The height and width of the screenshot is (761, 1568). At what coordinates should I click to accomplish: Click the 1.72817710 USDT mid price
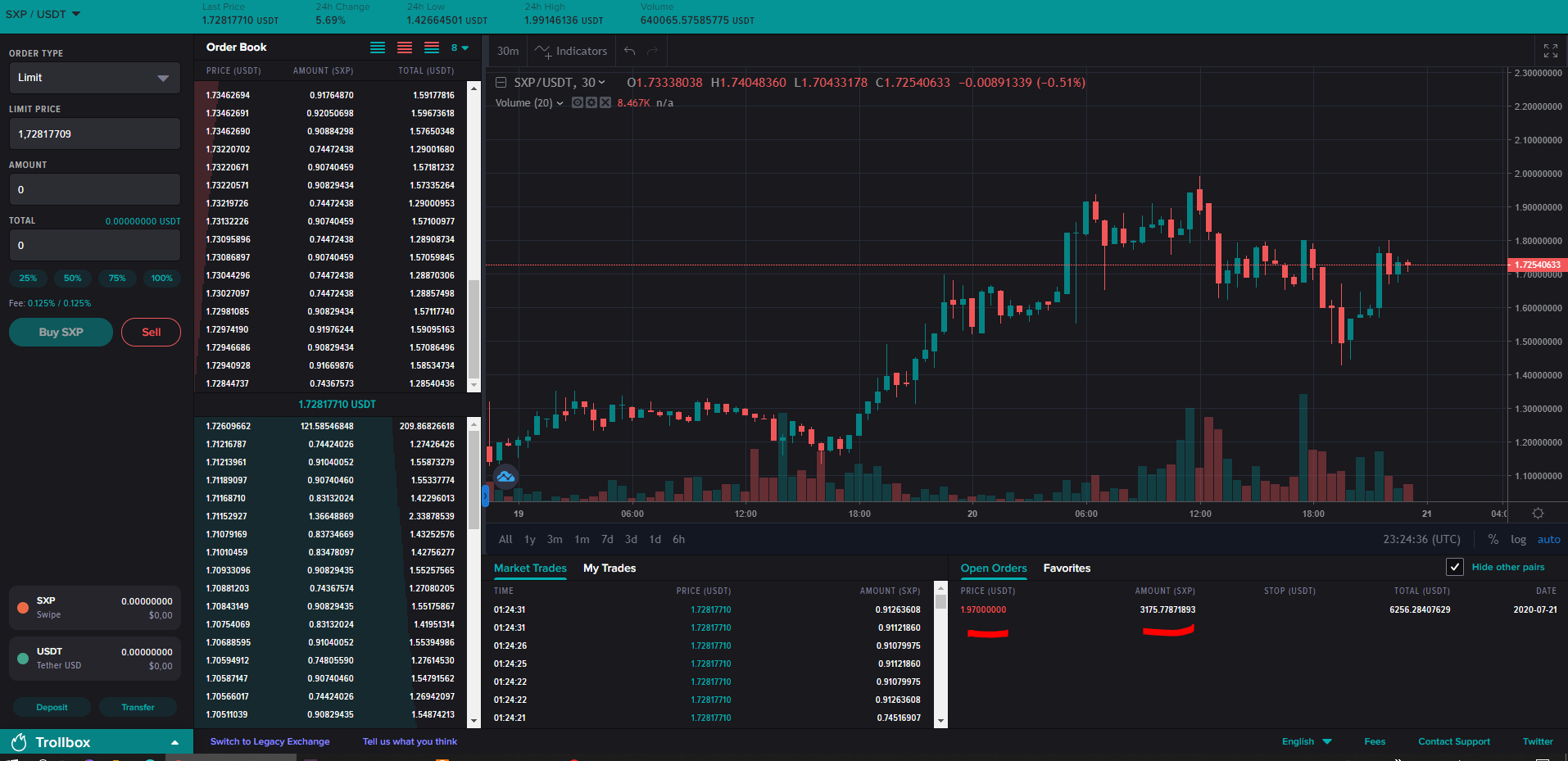click(337, 405)
